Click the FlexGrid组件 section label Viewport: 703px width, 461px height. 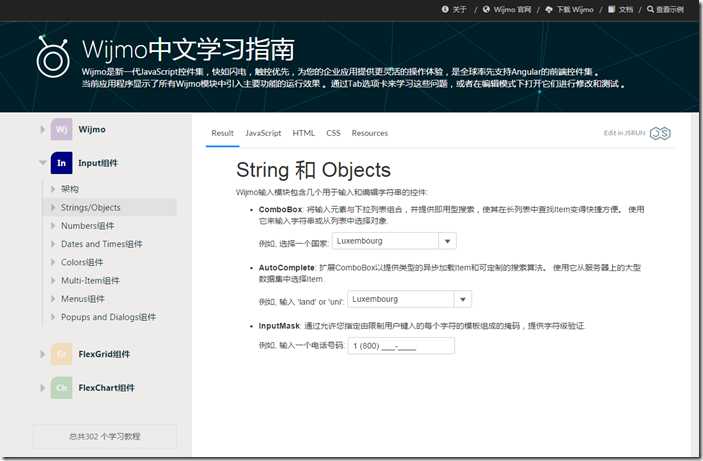pos(104,354)
